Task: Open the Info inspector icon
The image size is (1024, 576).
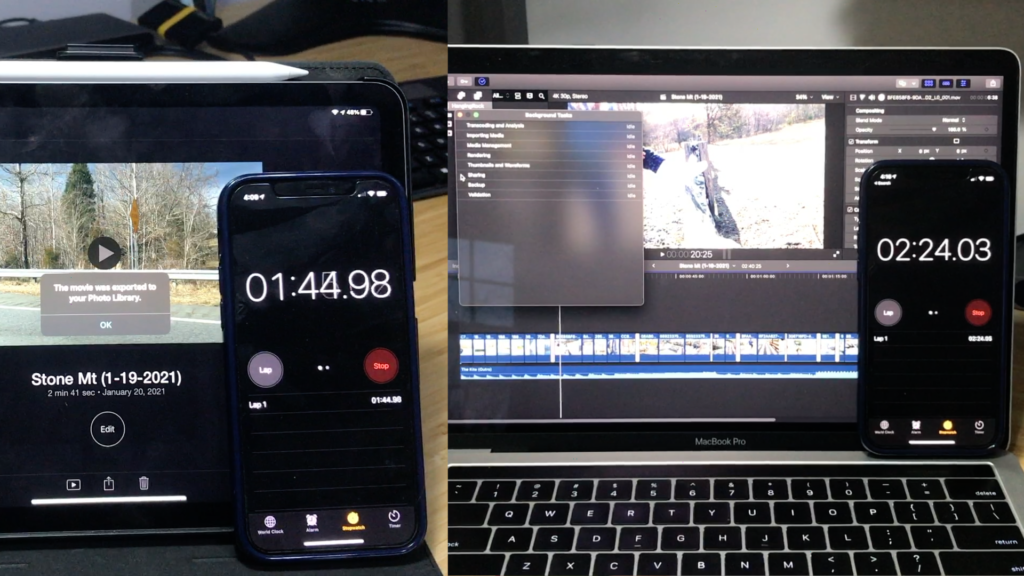Action: click(x=881, y=97)
